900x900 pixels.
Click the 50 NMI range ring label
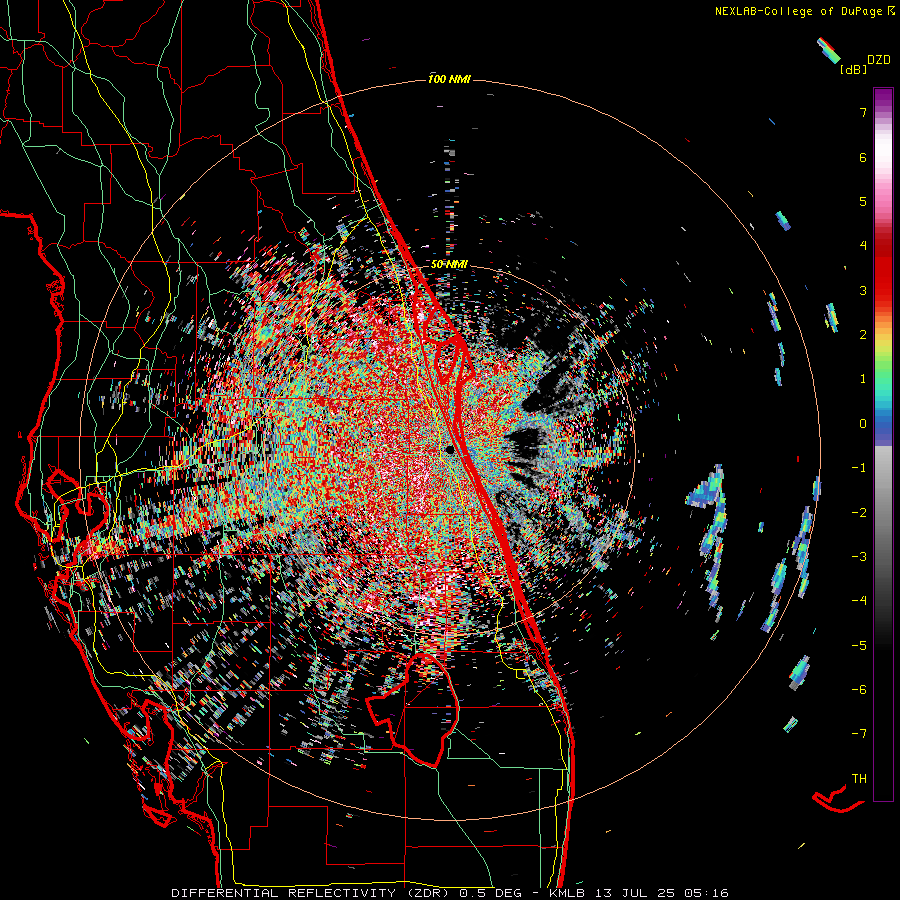pos(449,265)
